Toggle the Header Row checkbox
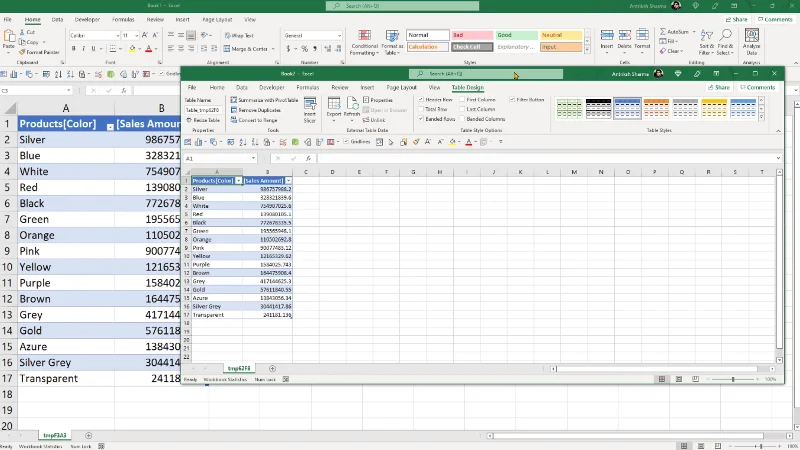This screenshot has height=450, width=800. point(421,99)
